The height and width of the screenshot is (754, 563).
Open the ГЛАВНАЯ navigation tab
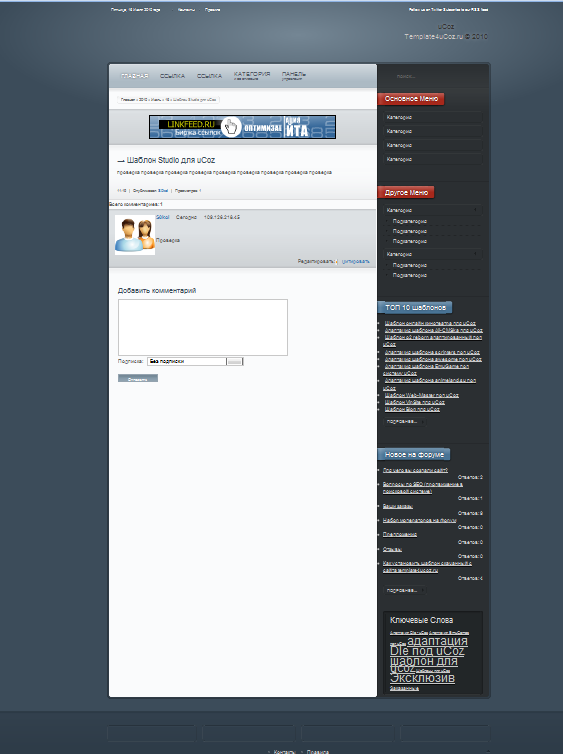coord(135,76)
